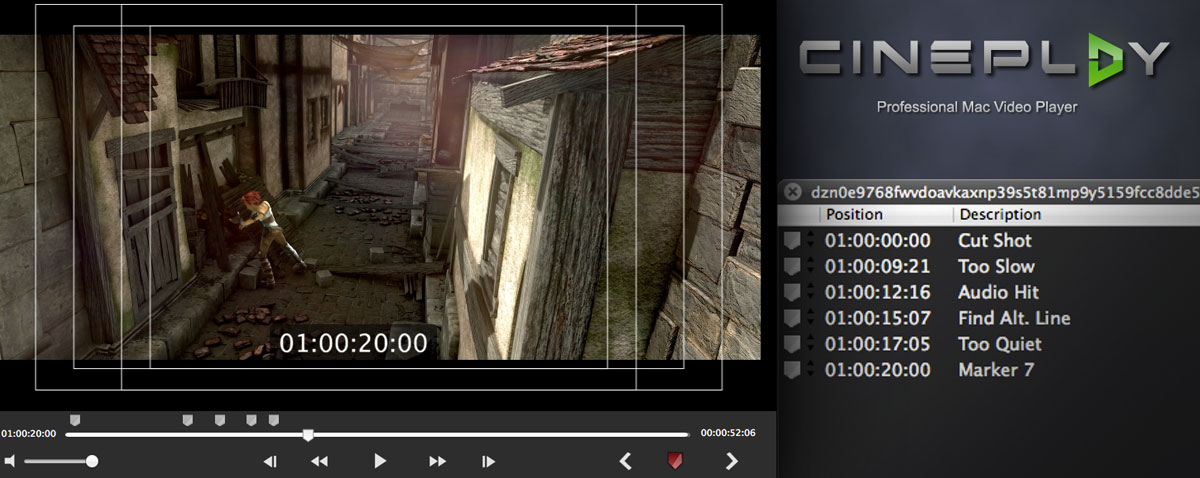Start playback with the Play button
The width and height of the screenshot is (1200, 478).
pos(380,461)
